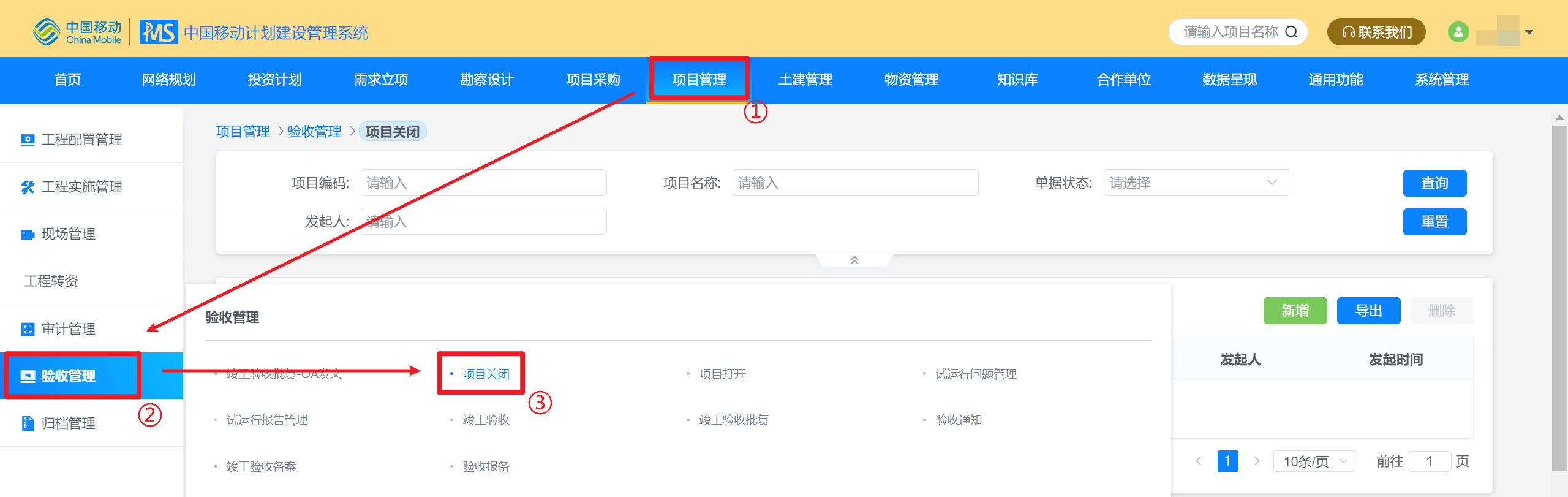Click the 现场管理 camera icon
Viewport: 1568px width, 497px height.
[x=28, y=234]
